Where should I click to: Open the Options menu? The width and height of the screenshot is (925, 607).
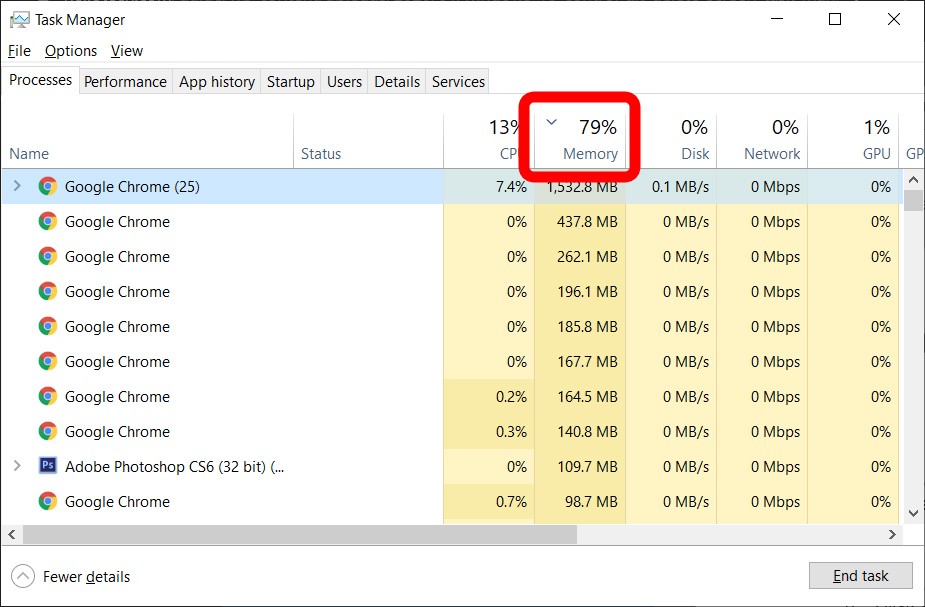click(x=71, y=51)
